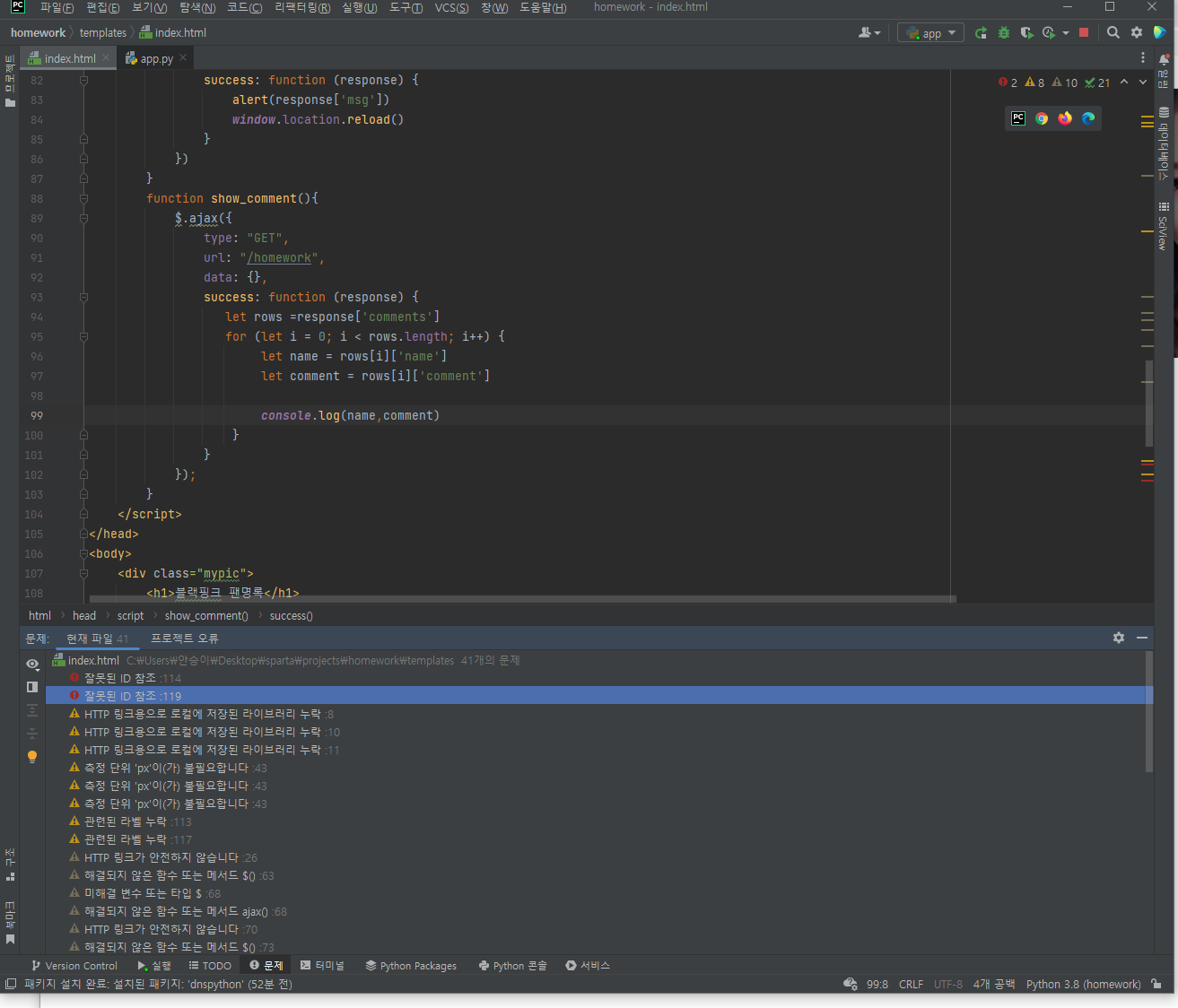Toggle read-only lock icon in status bar
Image resolution: width=1178 pixels, height=1008 pixels.
pyautogui.click(x=1157, y=984)
